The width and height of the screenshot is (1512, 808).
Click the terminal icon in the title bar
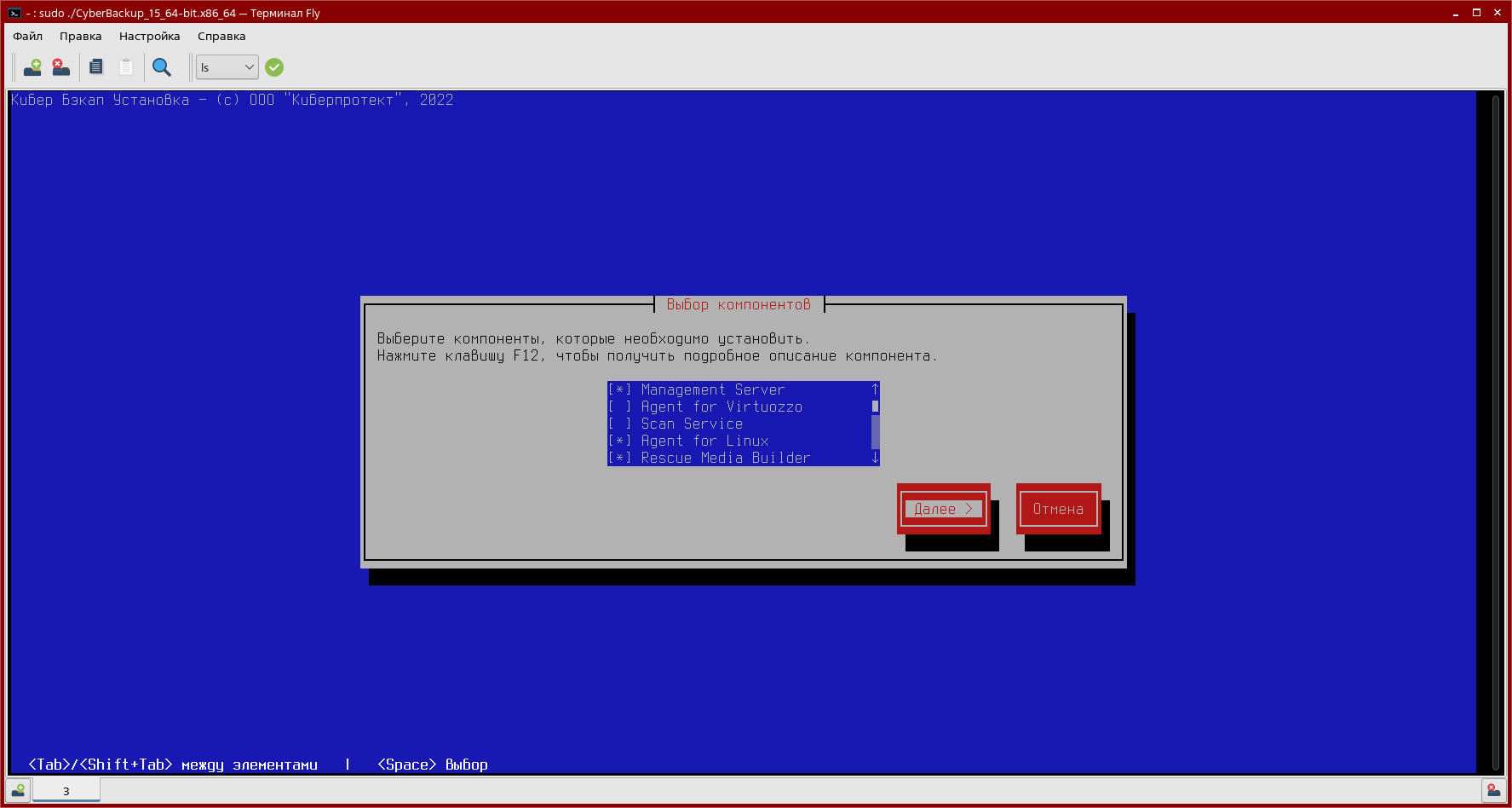pyautogui.click(x=14, y=13)
